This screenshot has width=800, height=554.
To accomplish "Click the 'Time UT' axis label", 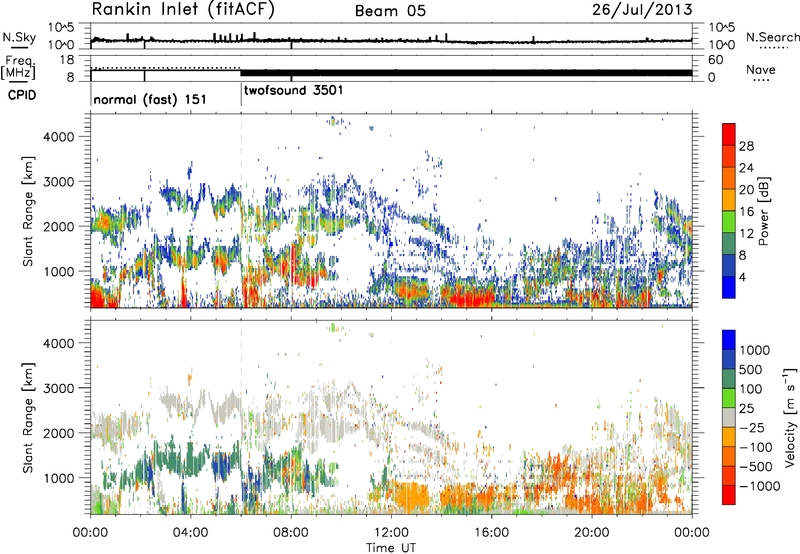I will pos(391,547).
